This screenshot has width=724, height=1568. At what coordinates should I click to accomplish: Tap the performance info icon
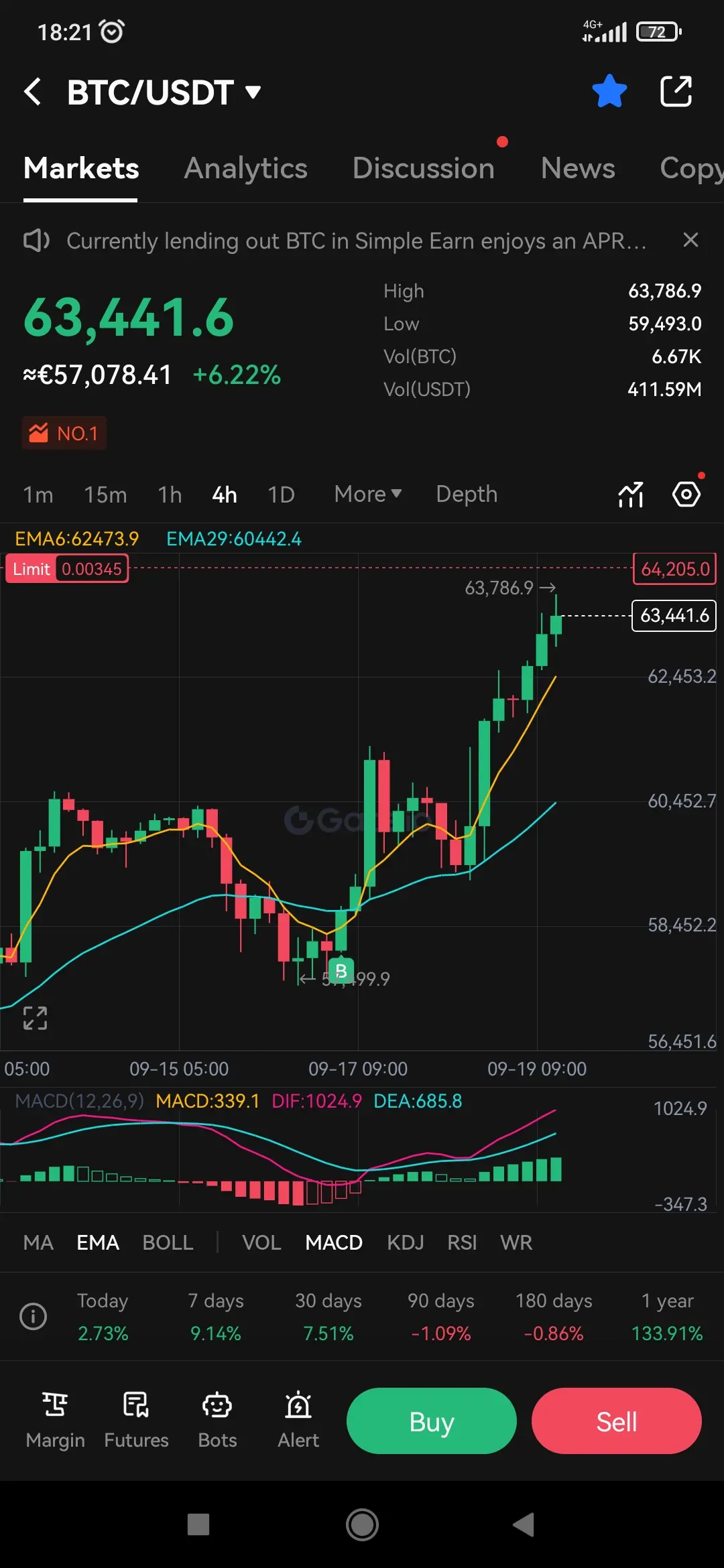34,1316
